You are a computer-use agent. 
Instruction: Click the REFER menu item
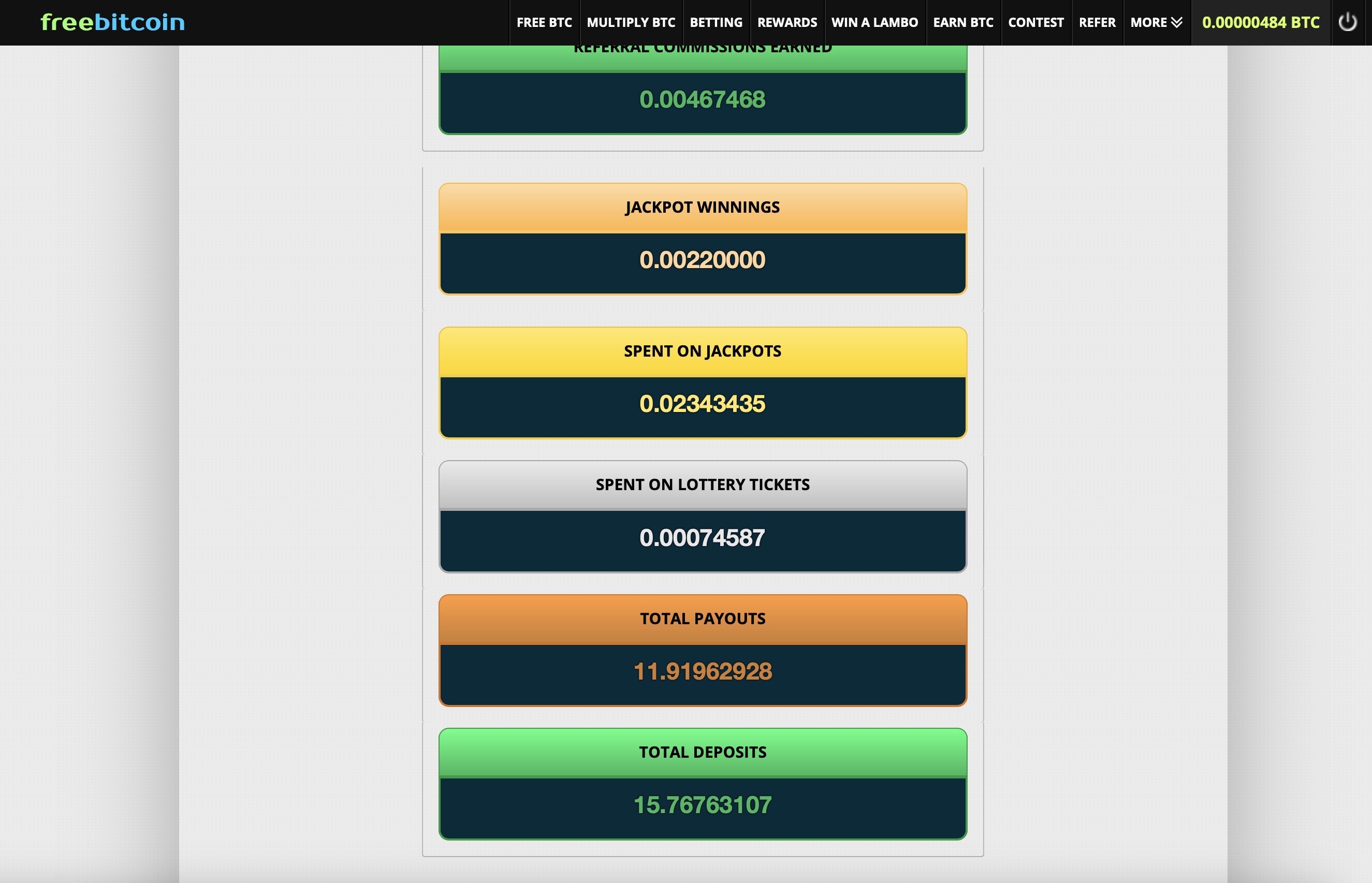(1097, 22)
